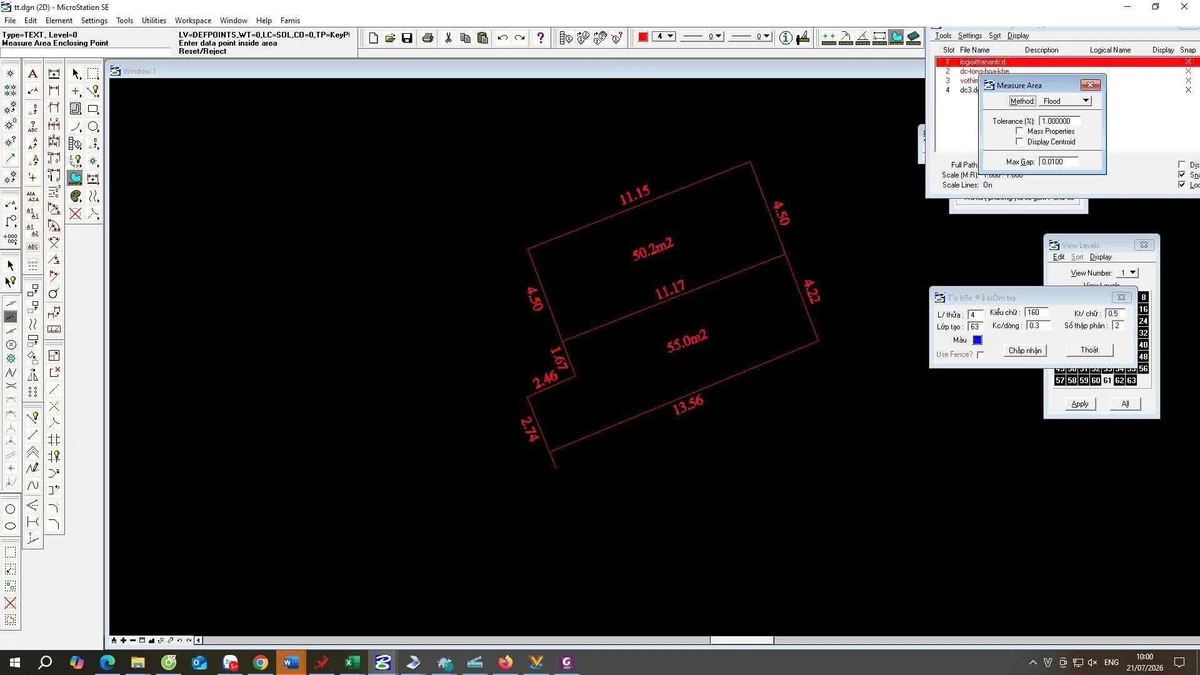Click the Print icon in toolbar
The width and height of the screenshot is (1200, 675).
point(428,38)
